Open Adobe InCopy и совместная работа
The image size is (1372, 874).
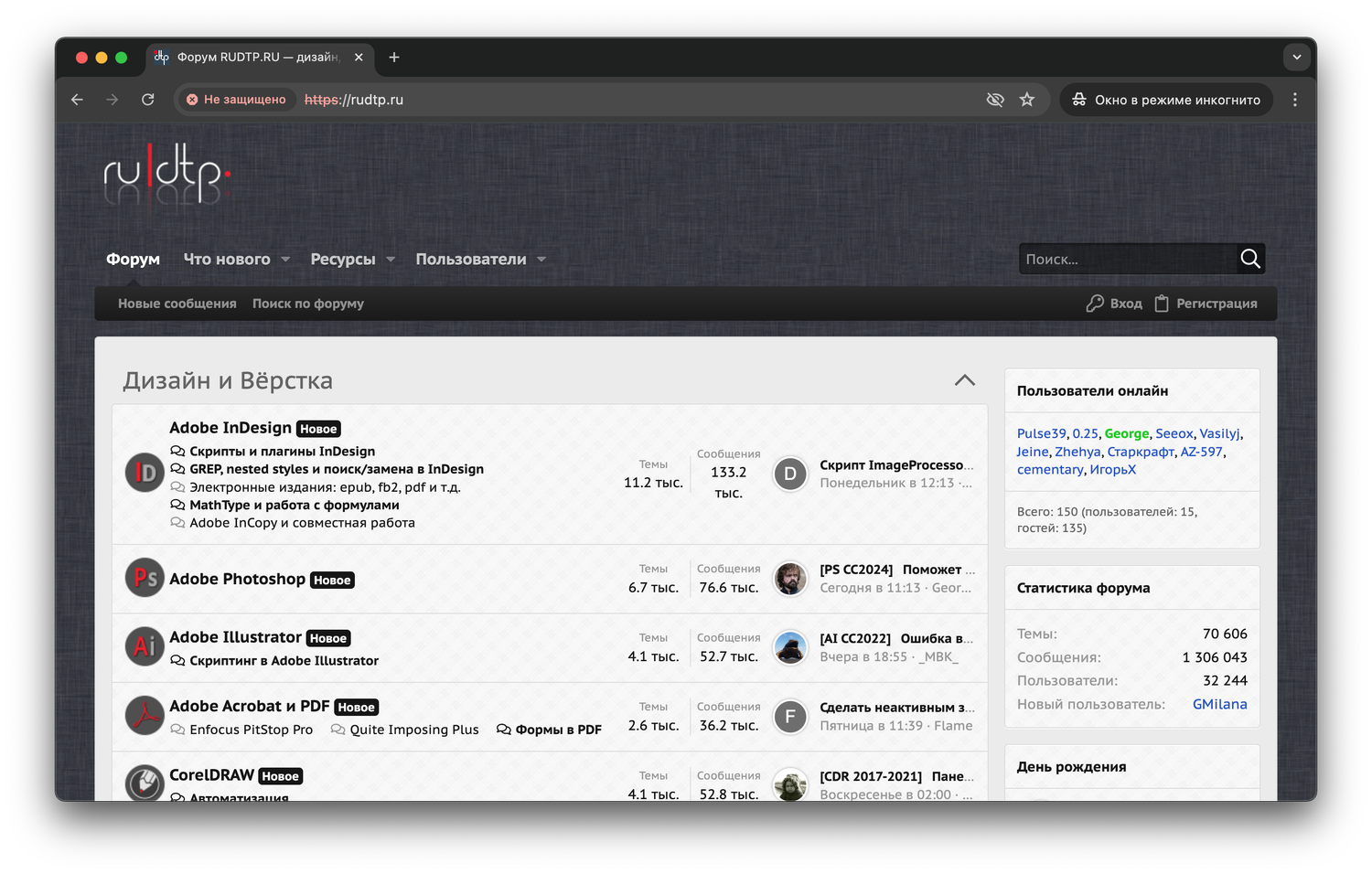(x=302, y=523)
